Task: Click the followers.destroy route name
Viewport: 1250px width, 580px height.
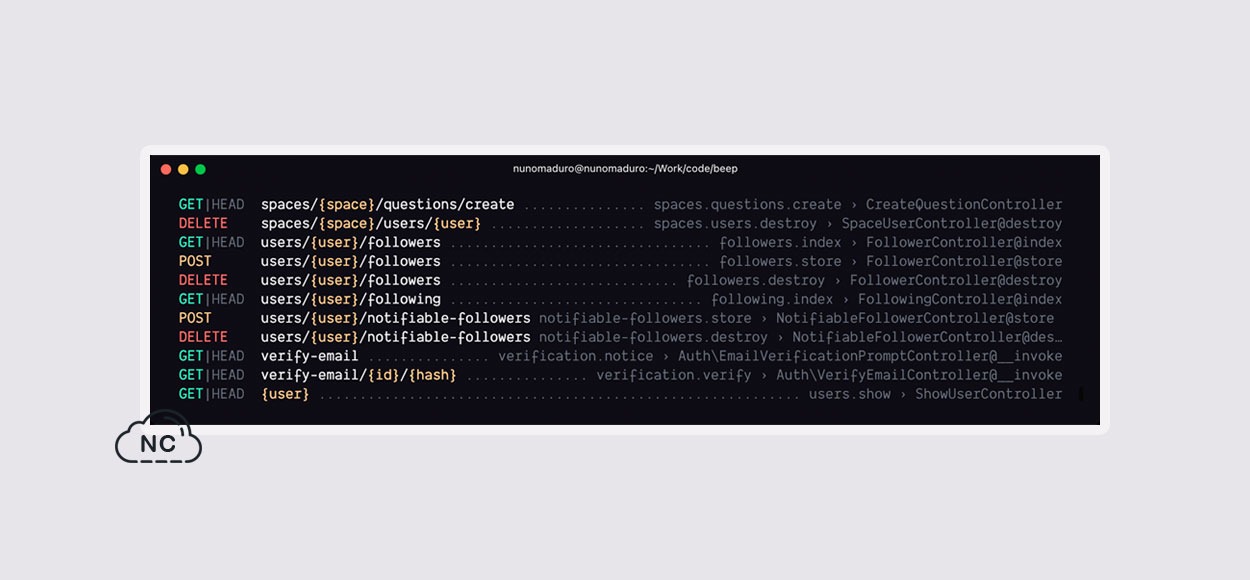Action: [x=756, y=281]
